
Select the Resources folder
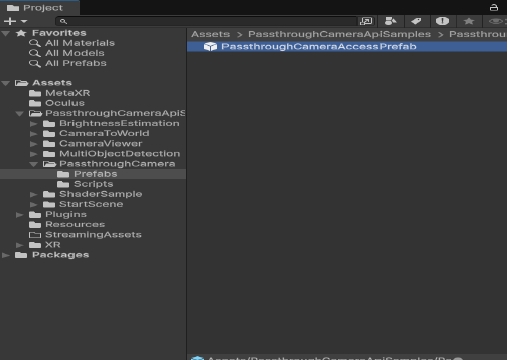[75, 224]
